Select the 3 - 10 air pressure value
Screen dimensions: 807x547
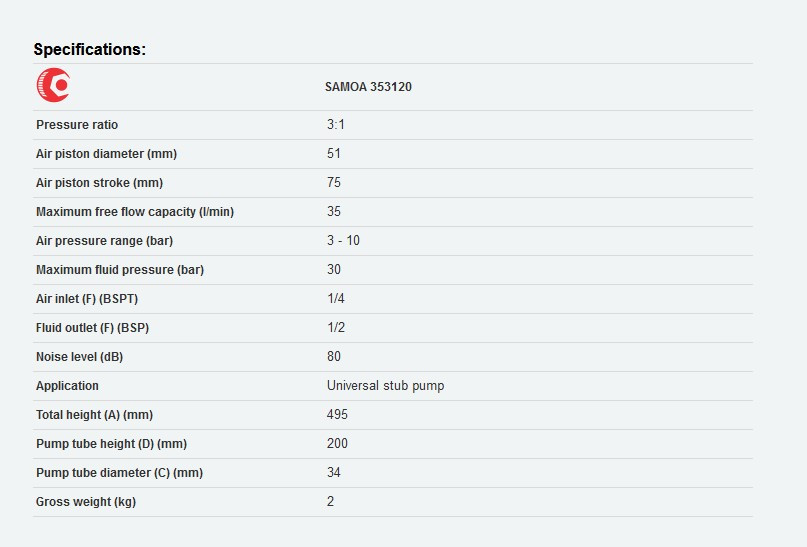pyautogui.click(x=343, y=241)
